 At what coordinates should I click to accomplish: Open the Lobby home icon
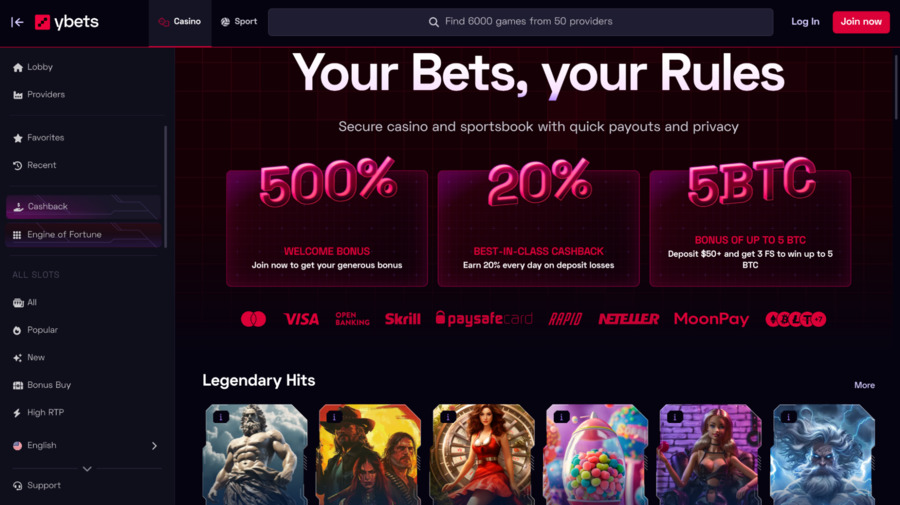[18, 67]
